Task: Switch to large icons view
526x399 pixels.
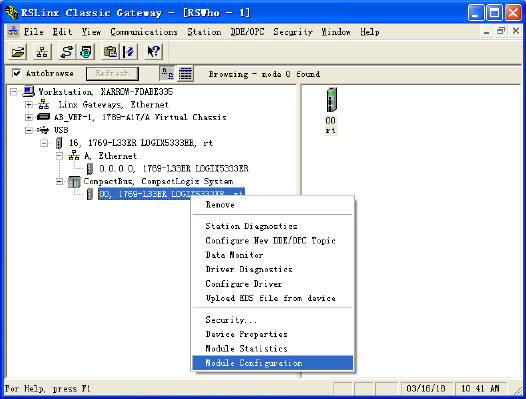Action: 167,73
